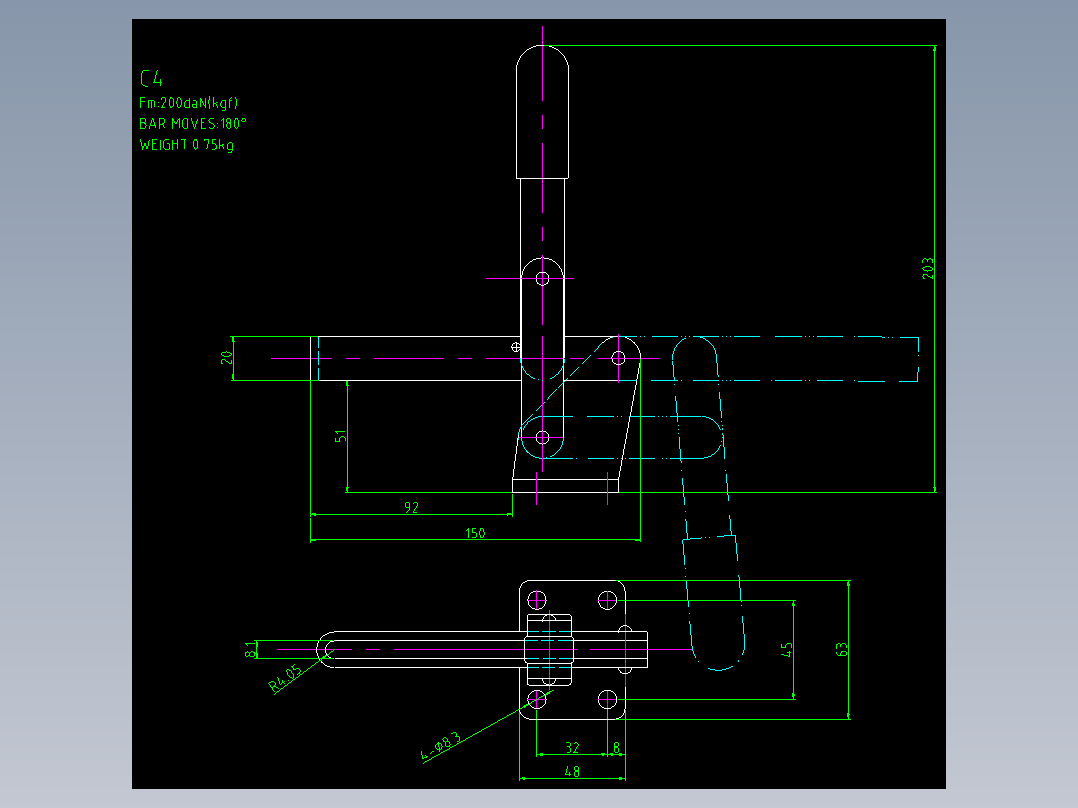
Task: Click the 8.1 slot width dimension
Action: 250,649
